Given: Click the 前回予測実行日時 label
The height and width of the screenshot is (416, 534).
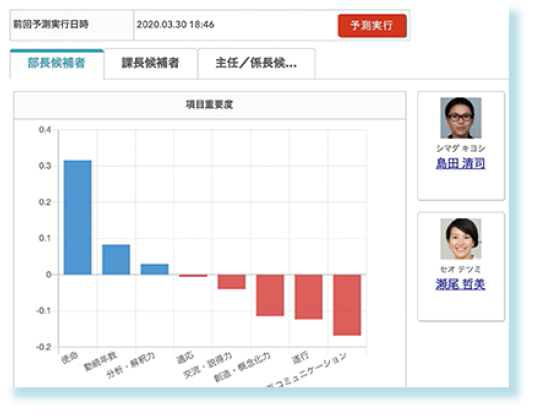Looking at the screenshot, I should 51,25.
